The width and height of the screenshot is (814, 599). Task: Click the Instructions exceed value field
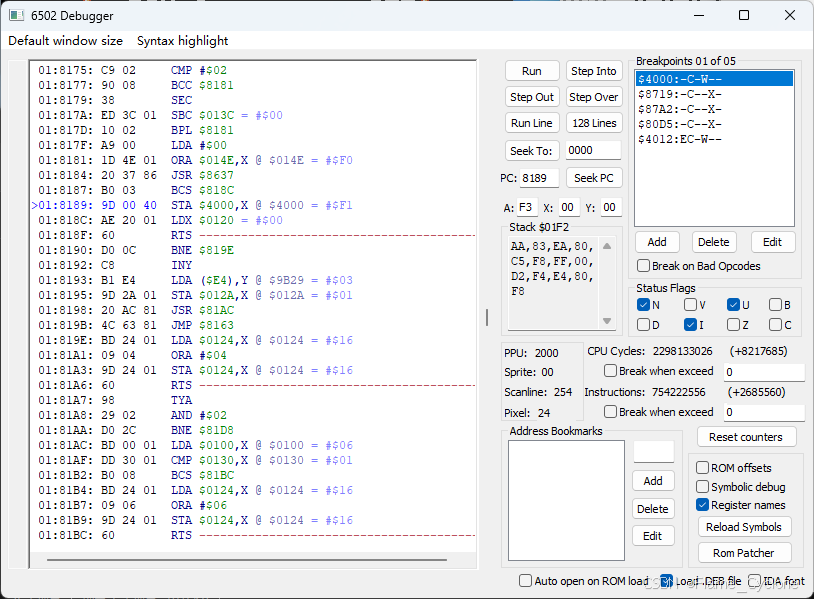(x=764, y=412)
